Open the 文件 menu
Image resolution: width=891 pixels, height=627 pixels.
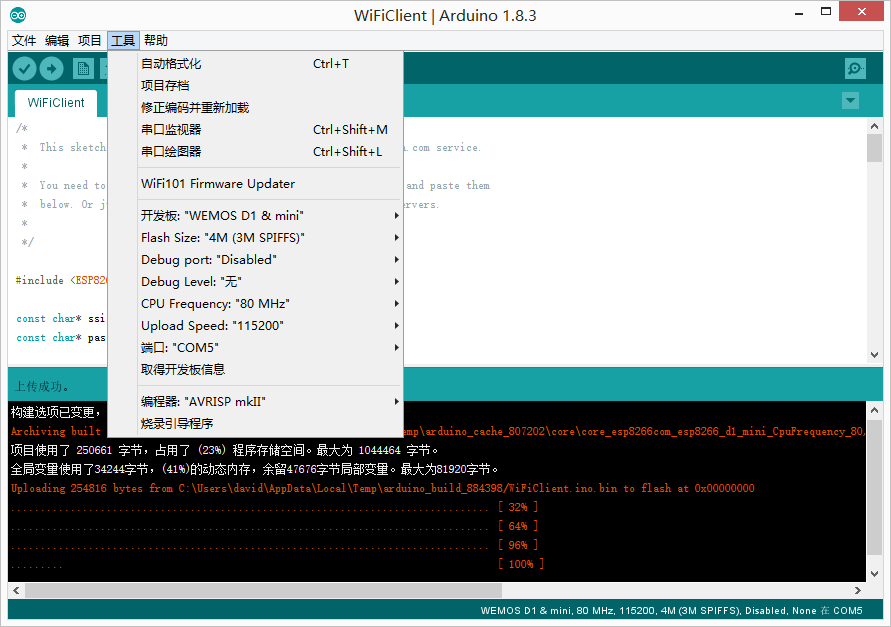pos(24,40)
